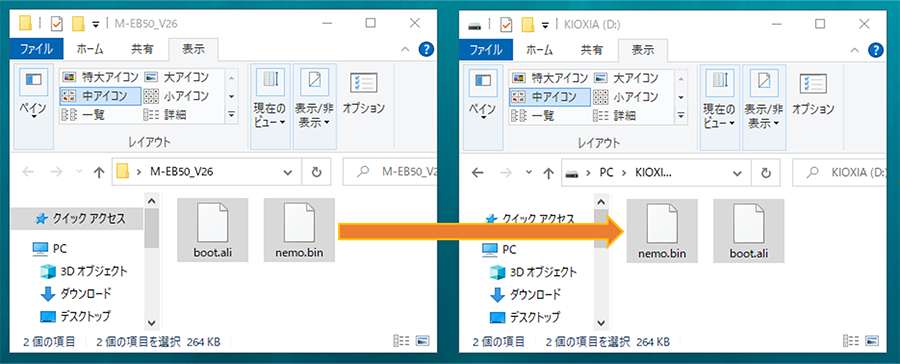Collapse the ribbon in the KIOXIA window

coord(854,49)
